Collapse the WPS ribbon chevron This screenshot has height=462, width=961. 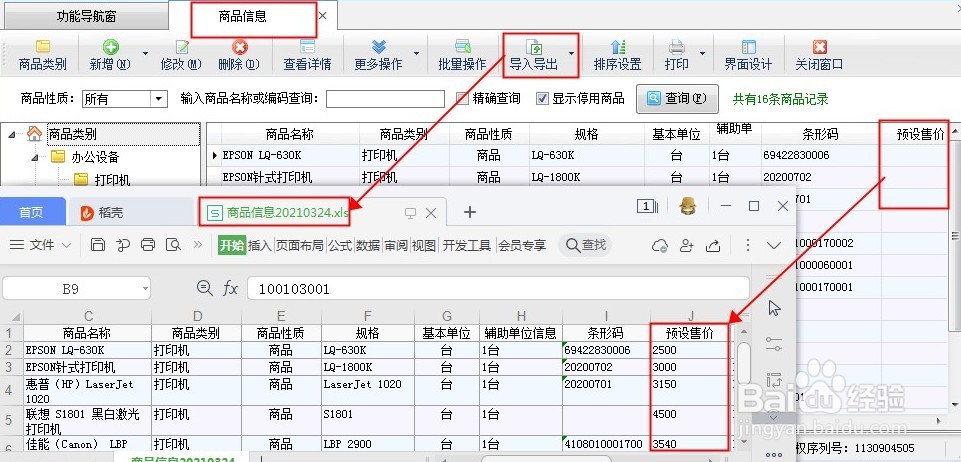773,246
